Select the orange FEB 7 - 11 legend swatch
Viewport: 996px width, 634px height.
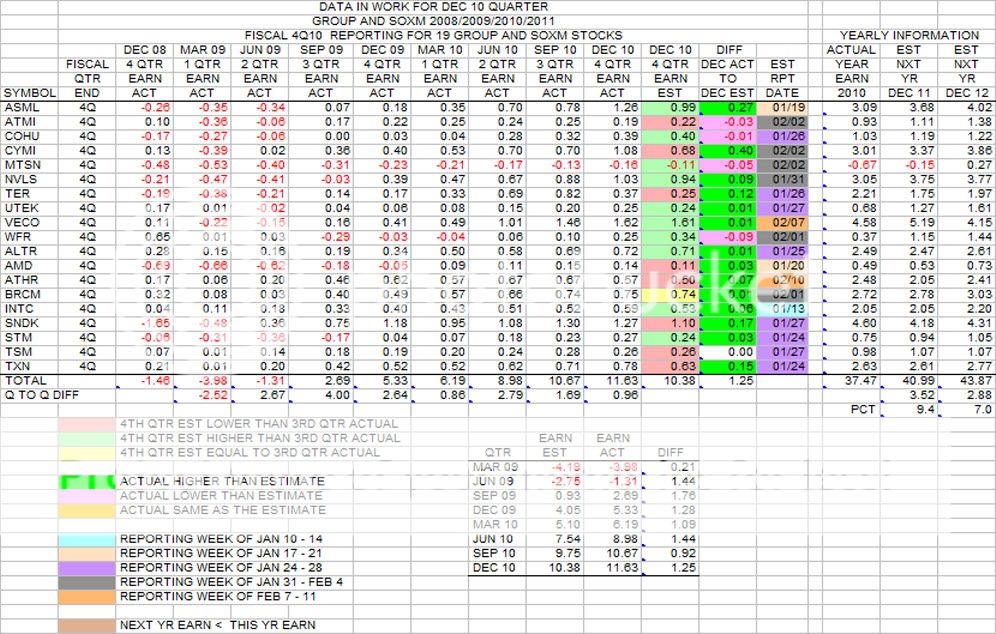tap(87, 596)
